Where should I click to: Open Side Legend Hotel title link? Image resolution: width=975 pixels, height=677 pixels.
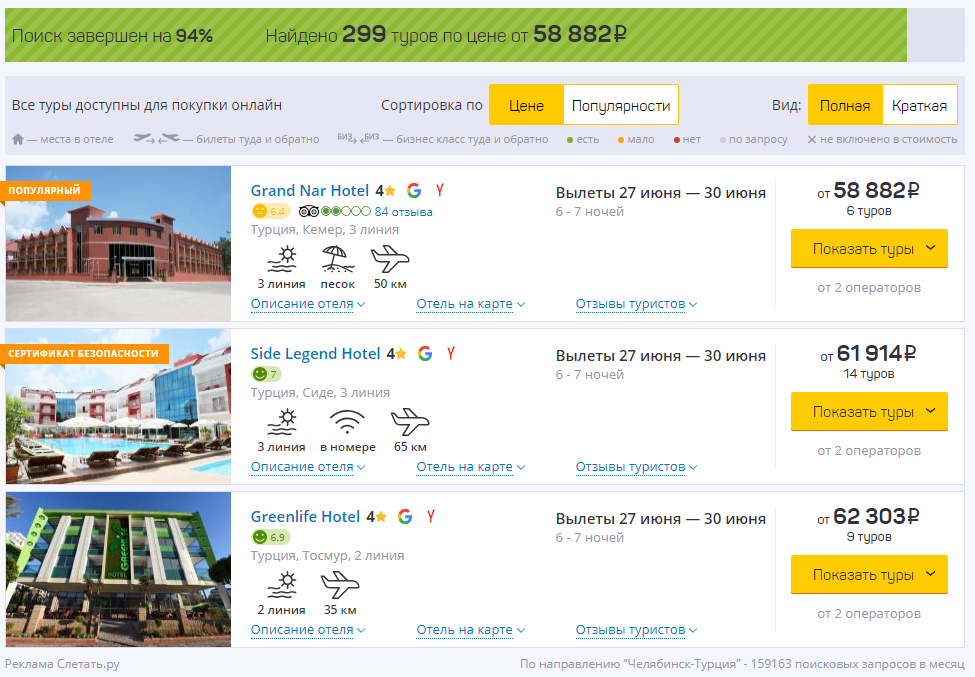315,353
